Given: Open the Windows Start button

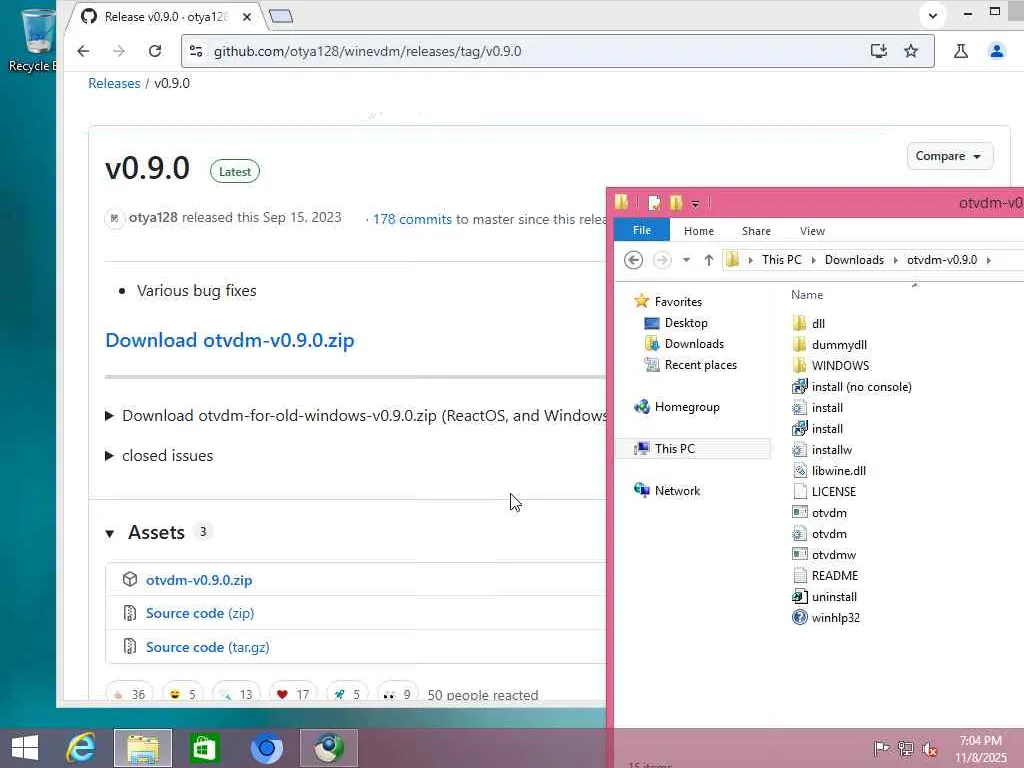Looking at the screenshot, I should click(25, 748).
